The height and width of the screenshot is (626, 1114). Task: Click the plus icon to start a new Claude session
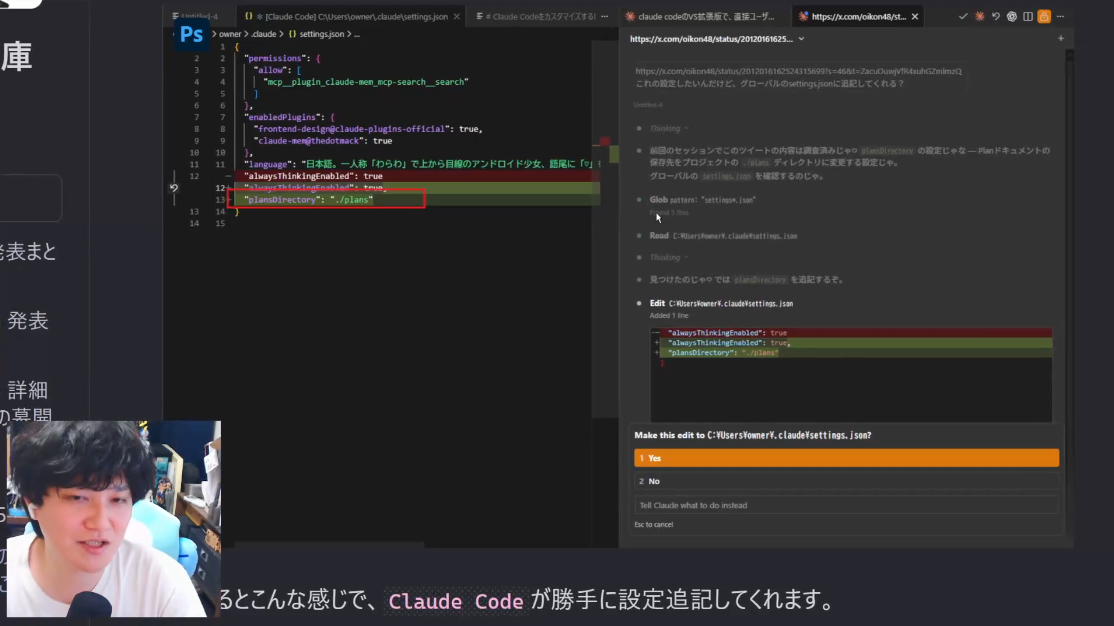1061,39
